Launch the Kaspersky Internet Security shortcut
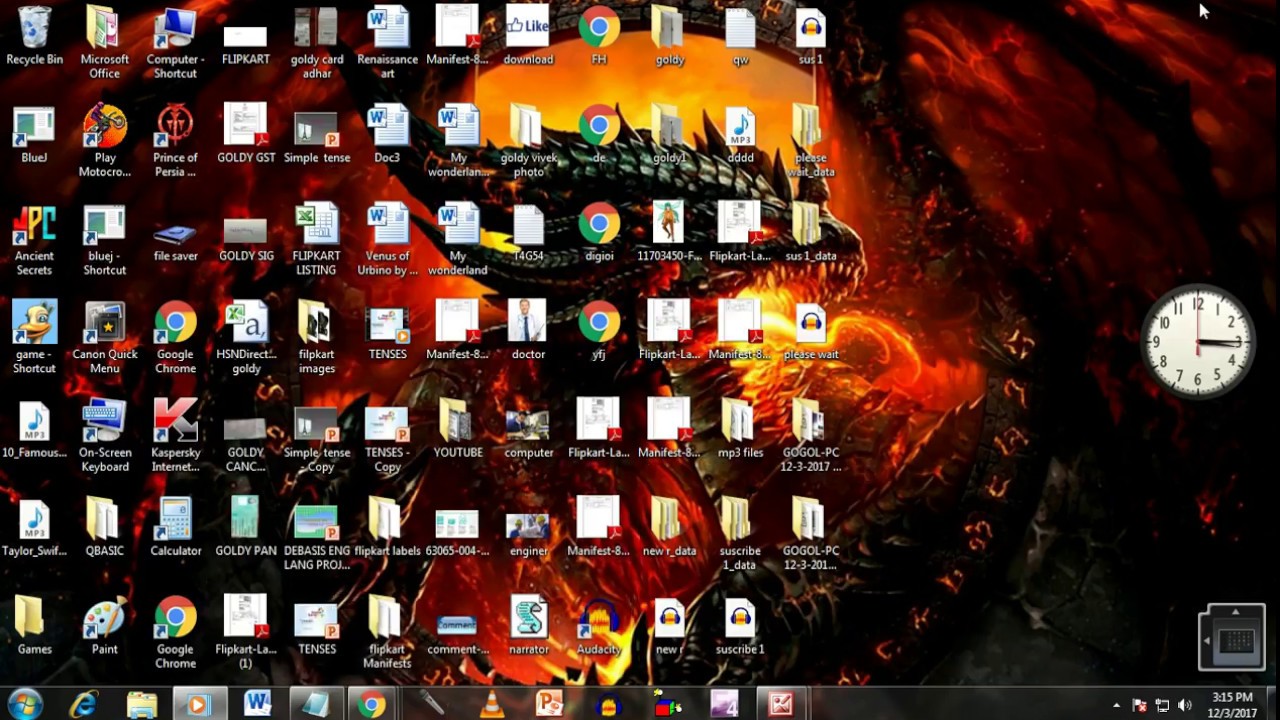Image resolution: width=1280 pixels, height=720 pixels. [175, 423]
